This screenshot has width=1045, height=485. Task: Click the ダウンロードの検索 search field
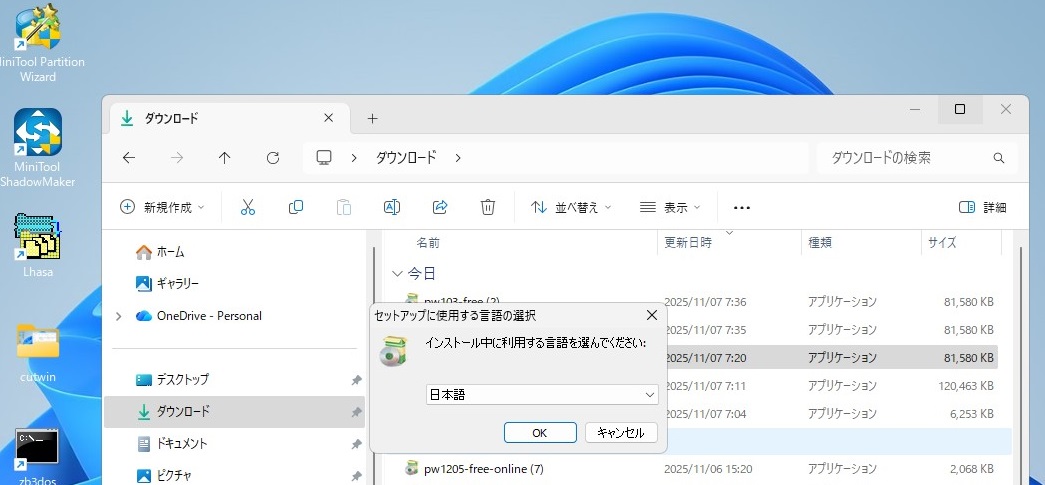coord(905,158)
